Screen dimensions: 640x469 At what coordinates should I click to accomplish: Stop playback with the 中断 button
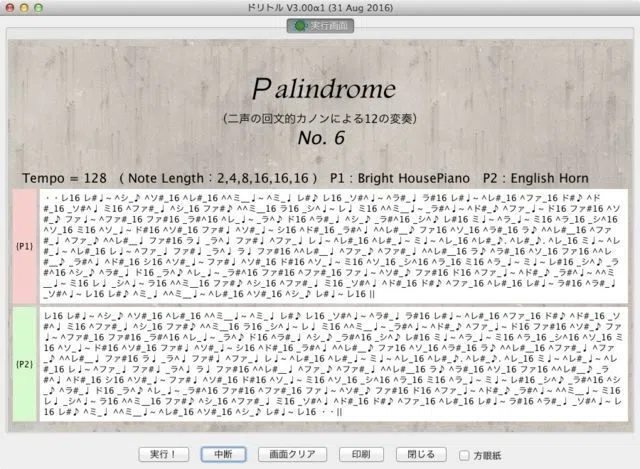[x=223, y=454]
